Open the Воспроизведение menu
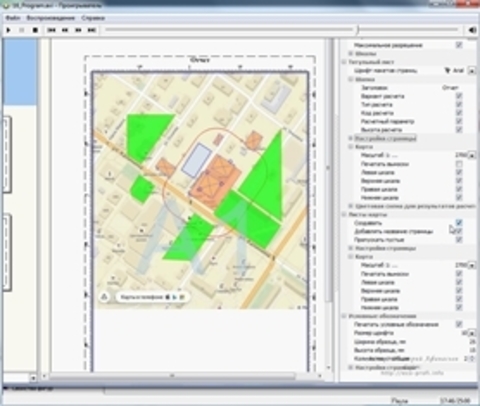The height and width of the screenshot is (406, 480). click(x=51, y=18)
